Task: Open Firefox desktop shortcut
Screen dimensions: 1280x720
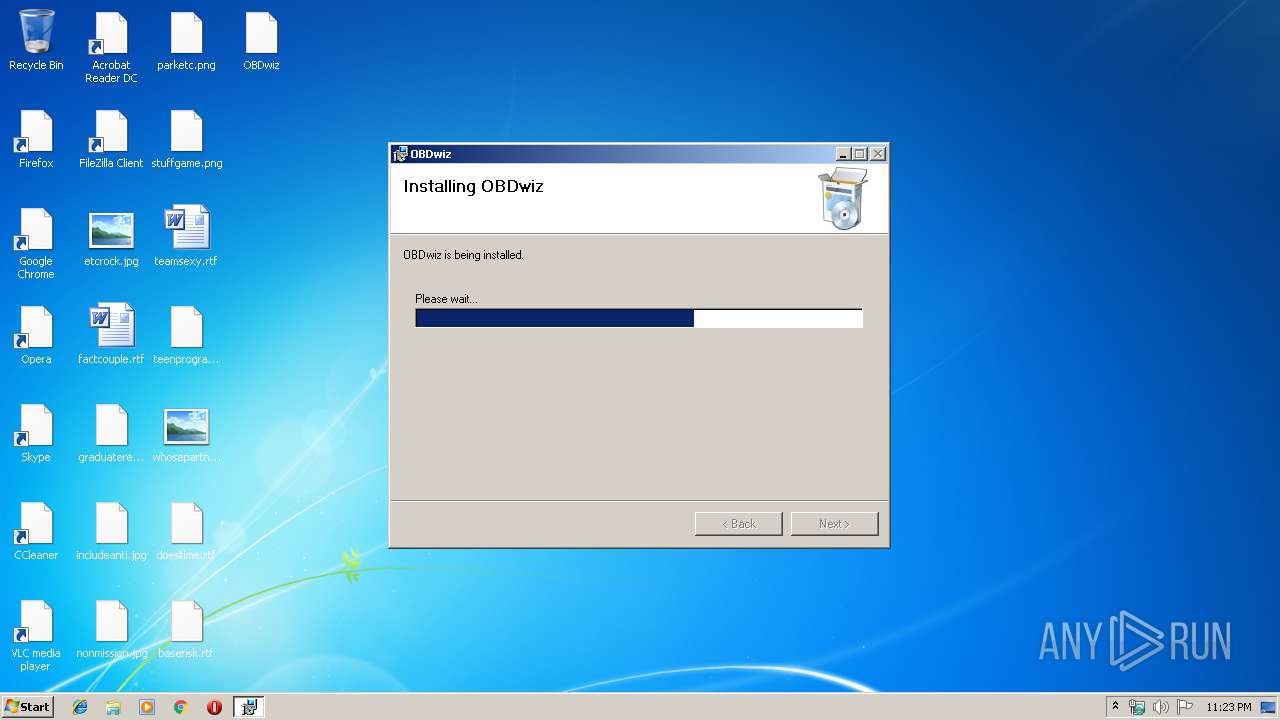Action: (x=36, y=139)
